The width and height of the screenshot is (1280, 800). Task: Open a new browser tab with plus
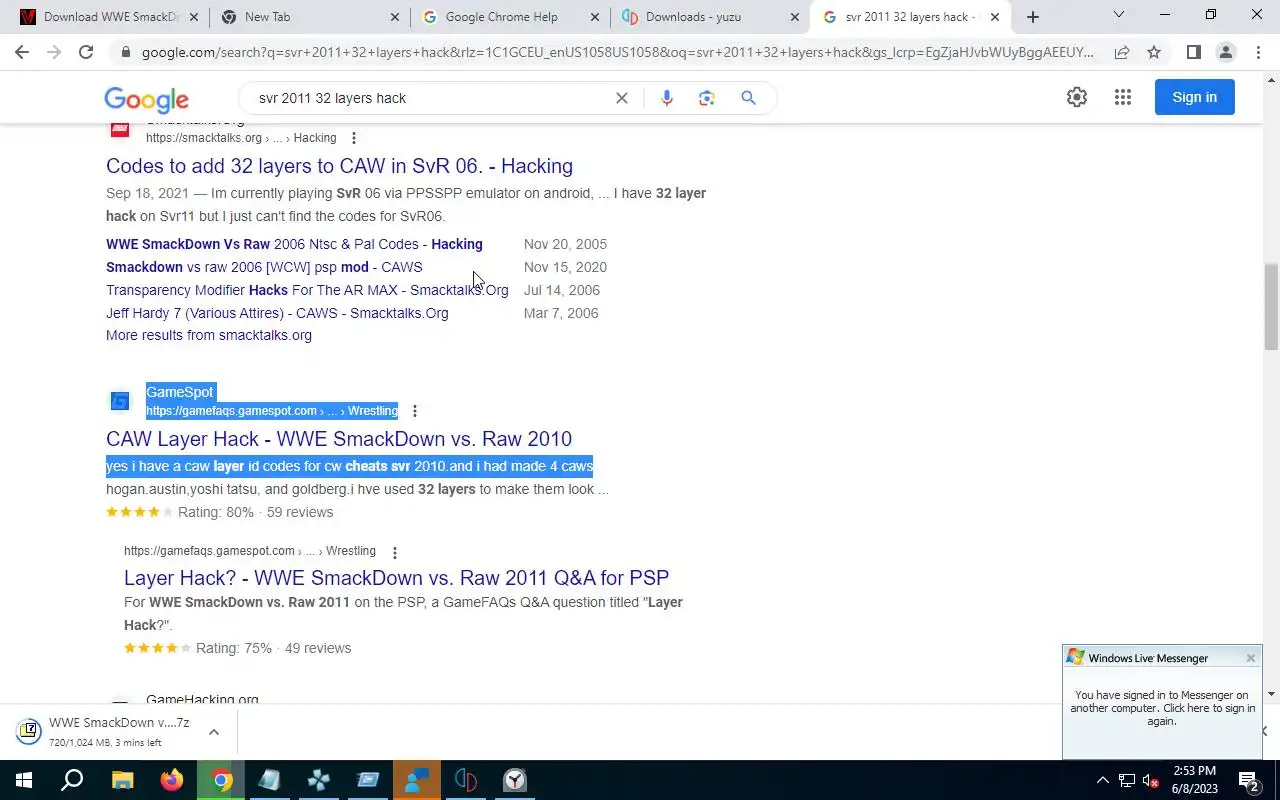click(x=1033, y=17)
